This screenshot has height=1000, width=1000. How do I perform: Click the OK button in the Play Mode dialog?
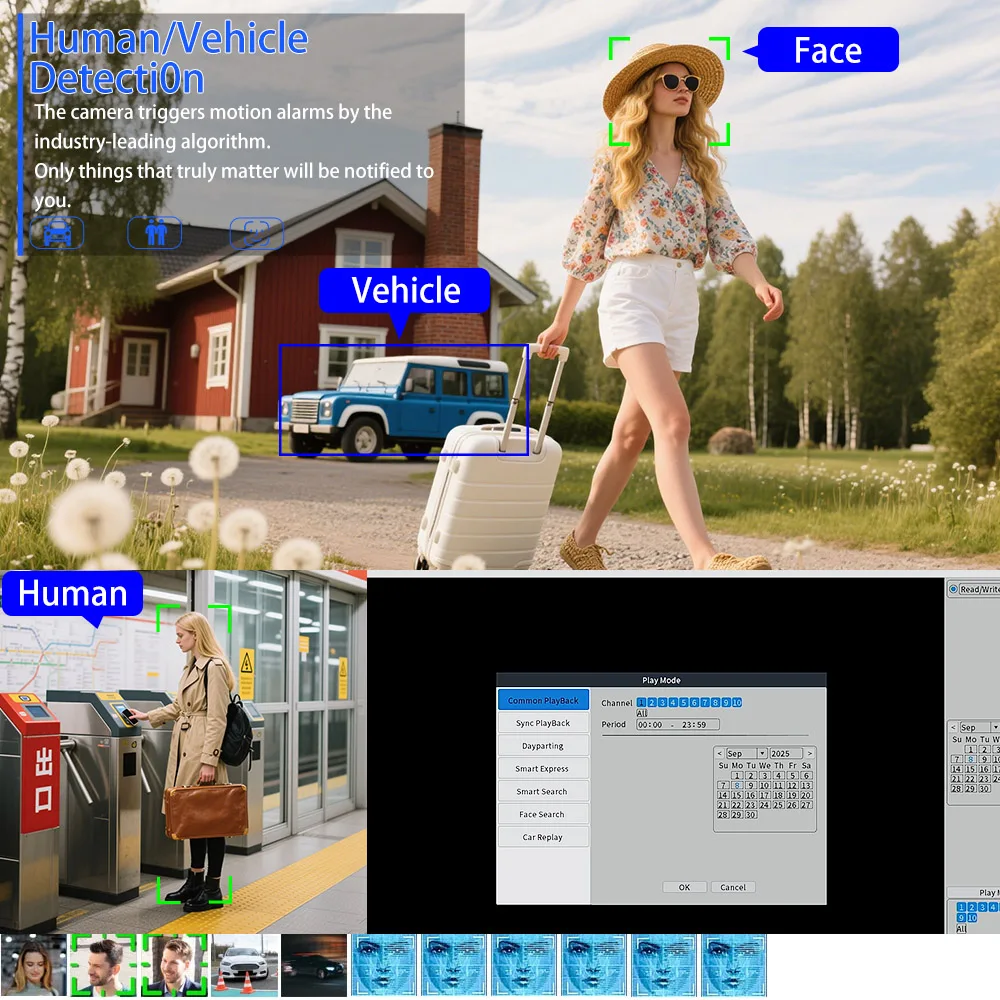(x=683, y=887)
